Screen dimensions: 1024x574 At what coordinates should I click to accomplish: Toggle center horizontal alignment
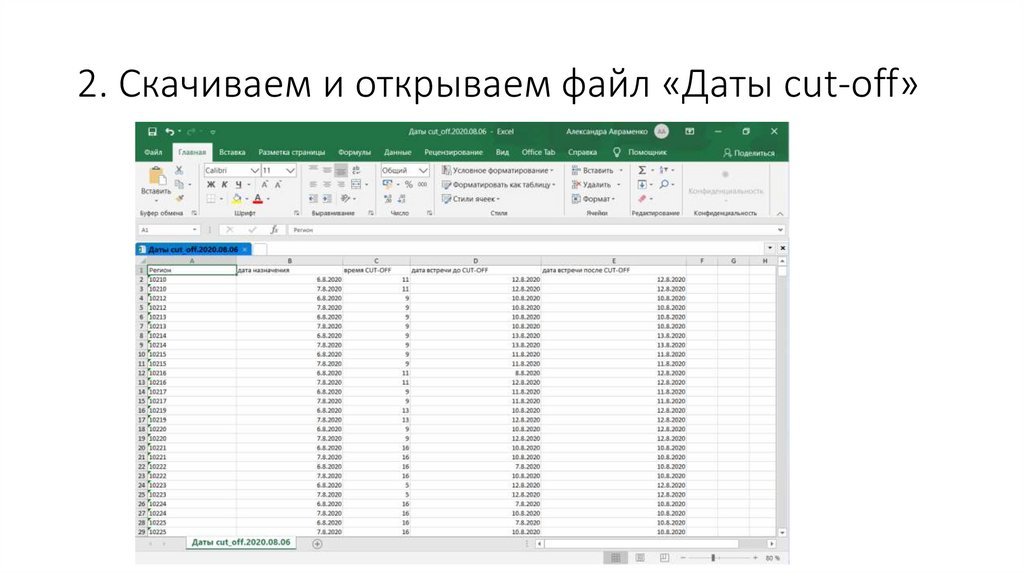(327, 185)
